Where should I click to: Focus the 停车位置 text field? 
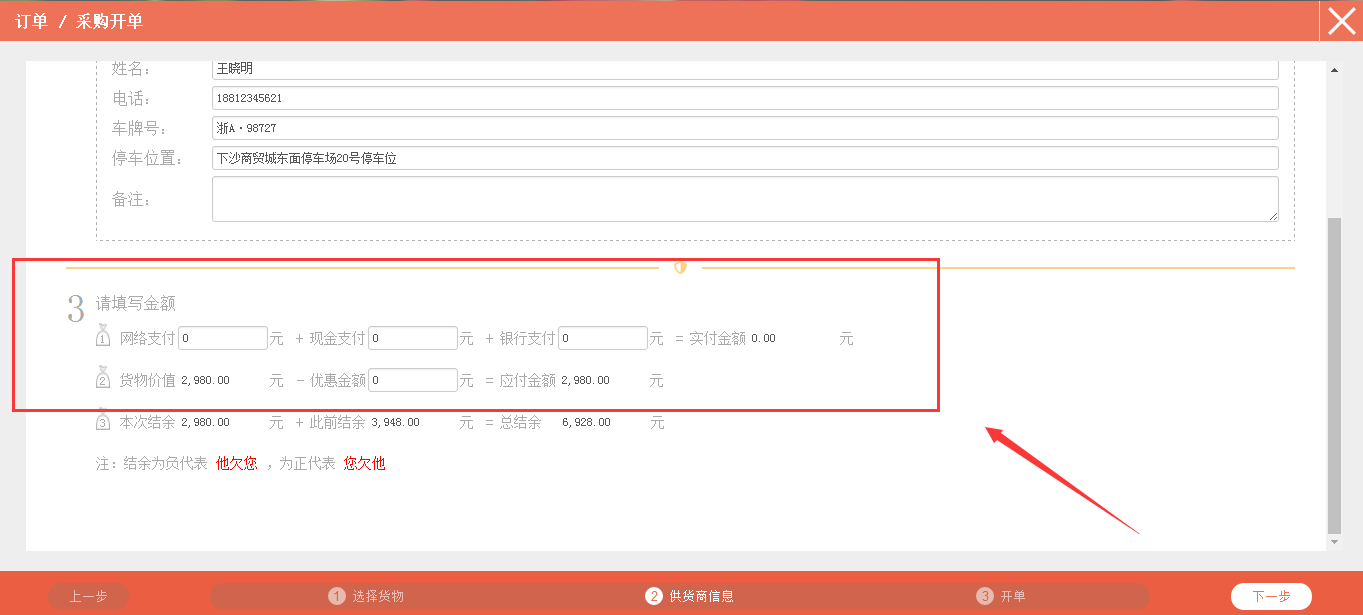click(745, 158)
